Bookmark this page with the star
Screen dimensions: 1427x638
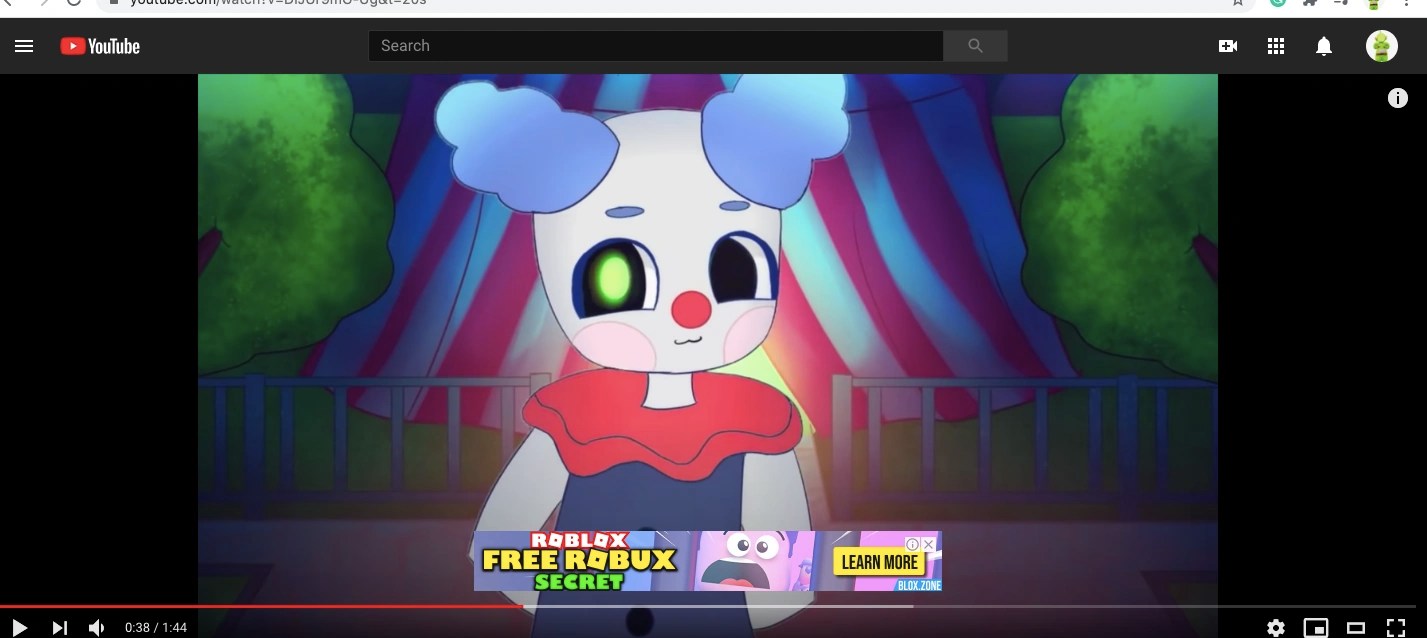(x=1237, y=3)
